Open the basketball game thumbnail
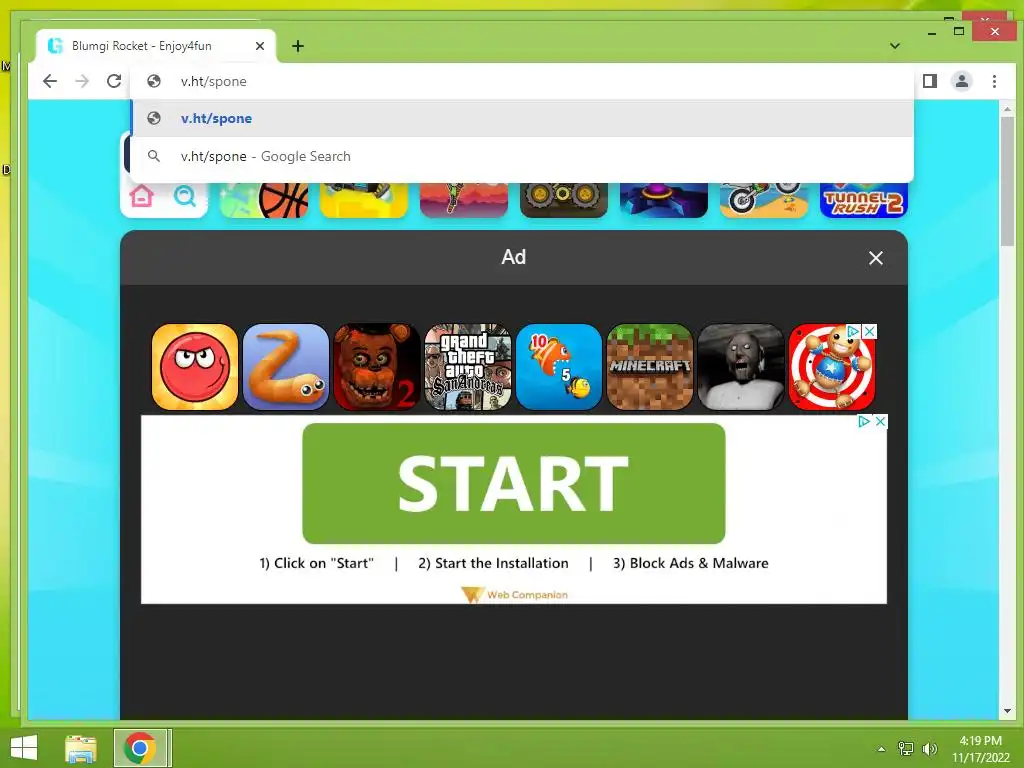The height and width of the screenshot is (768, 1024). point(264,200)
